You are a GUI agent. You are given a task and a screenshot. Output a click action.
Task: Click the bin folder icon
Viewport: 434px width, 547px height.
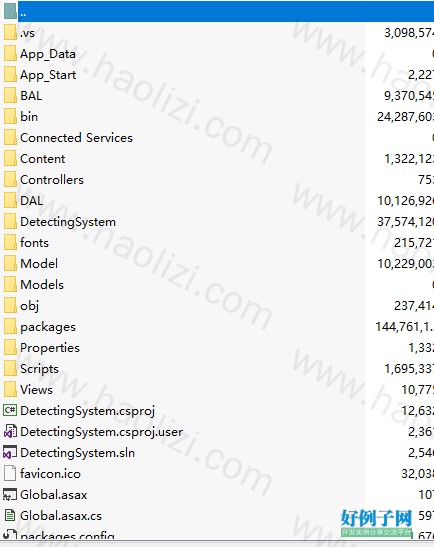pos(10,116)
